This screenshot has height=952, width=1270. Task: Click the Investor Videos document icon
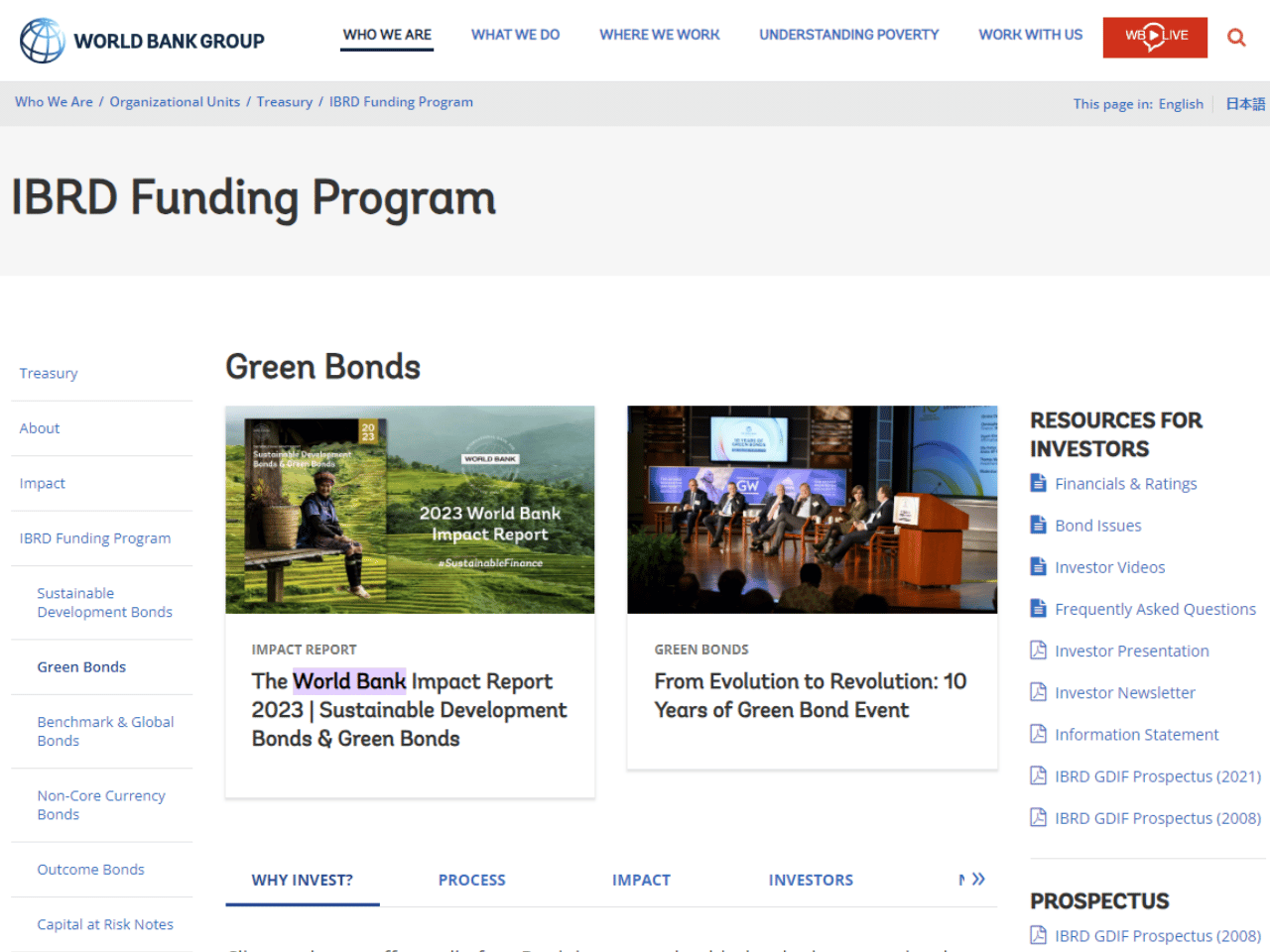(1038, 566)
